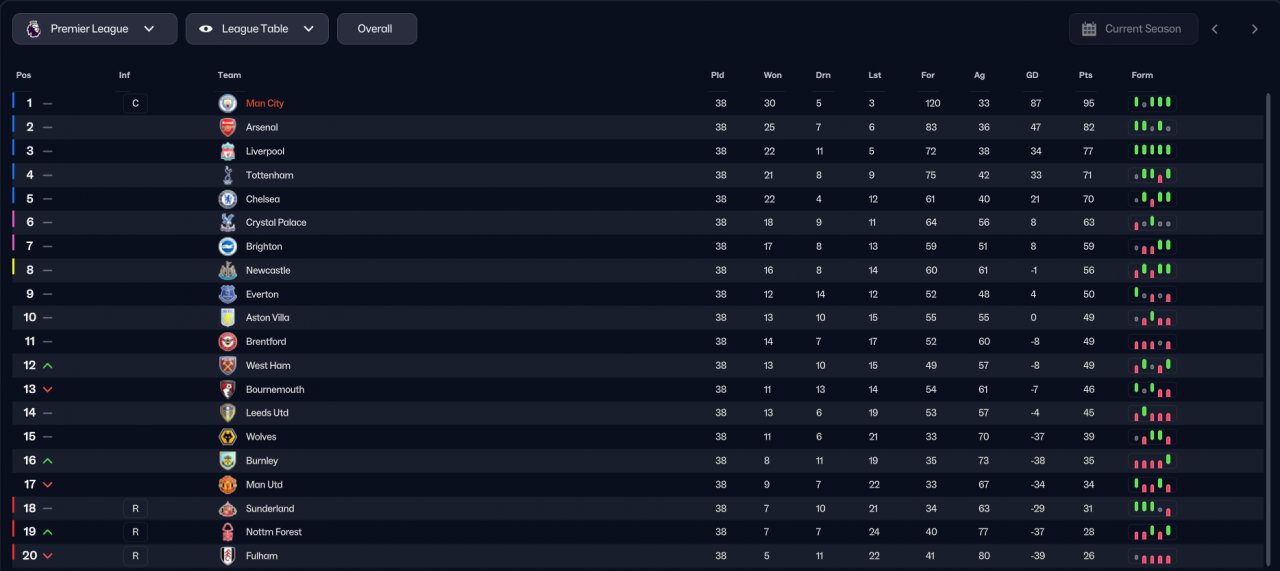The width and height of the screenshot is (1280, 571).
Task: Click the C champions badge for Man City
Action: tap(135, 103)
